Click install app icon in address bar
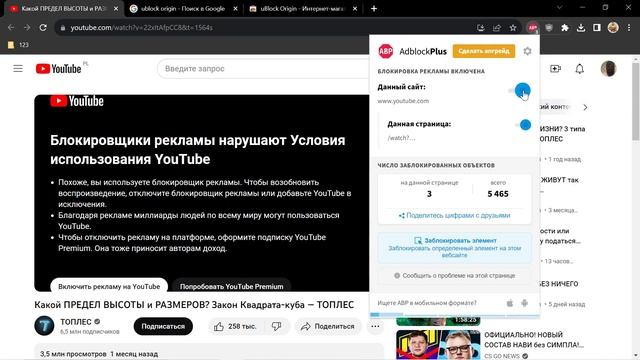Screen dimensions: 640x360 [x=481, y=28]
